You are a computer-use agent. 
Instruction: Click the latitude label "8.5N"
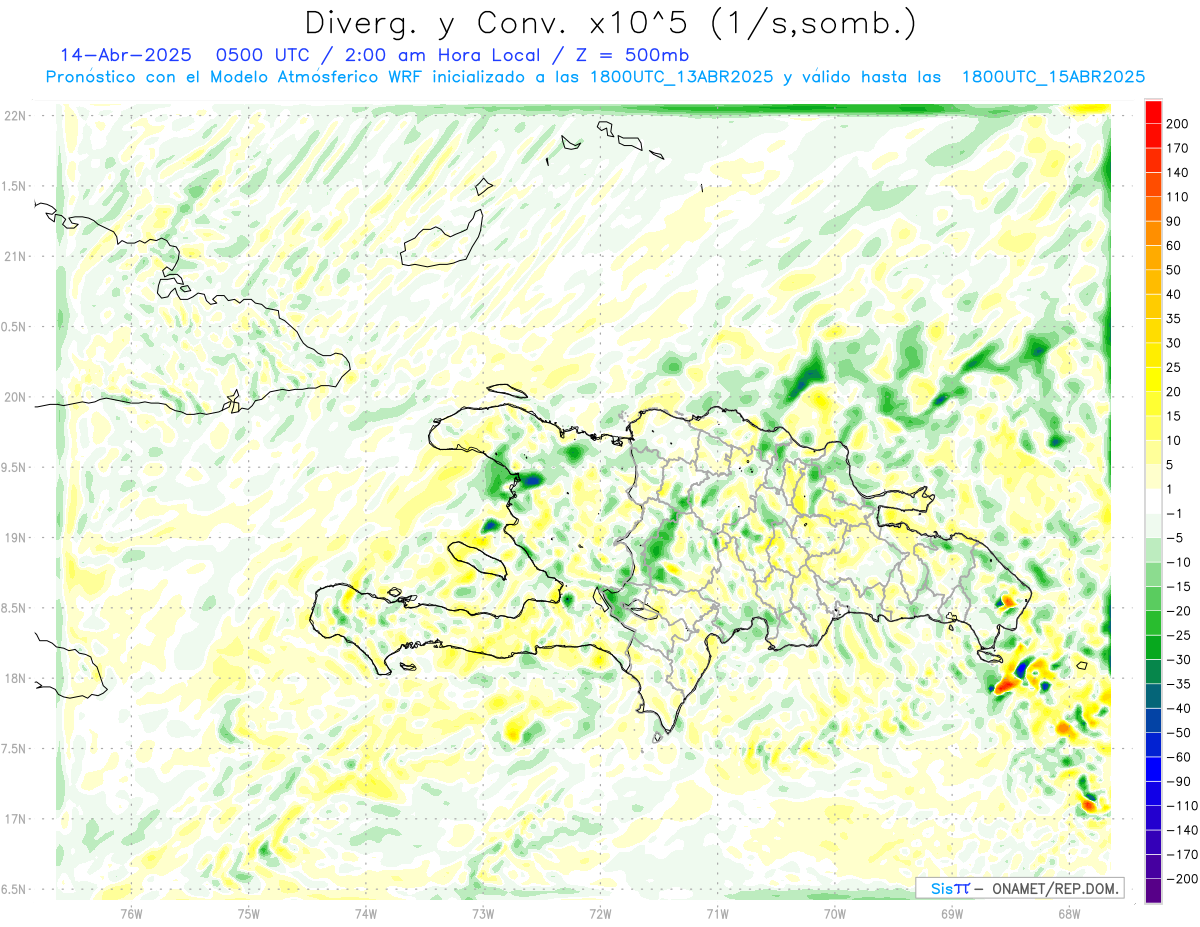click(15, 608)
